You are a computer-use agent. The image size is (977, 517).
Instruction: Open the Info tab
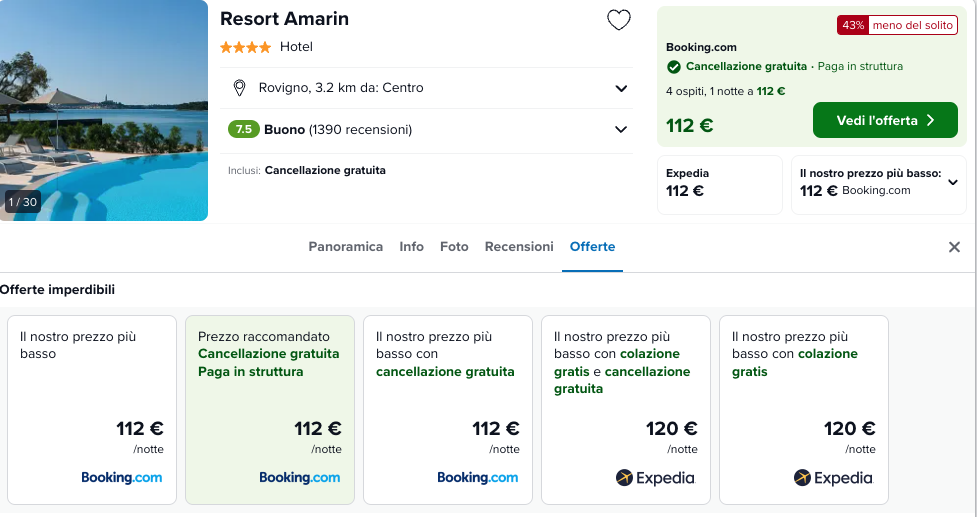(411, 247)
